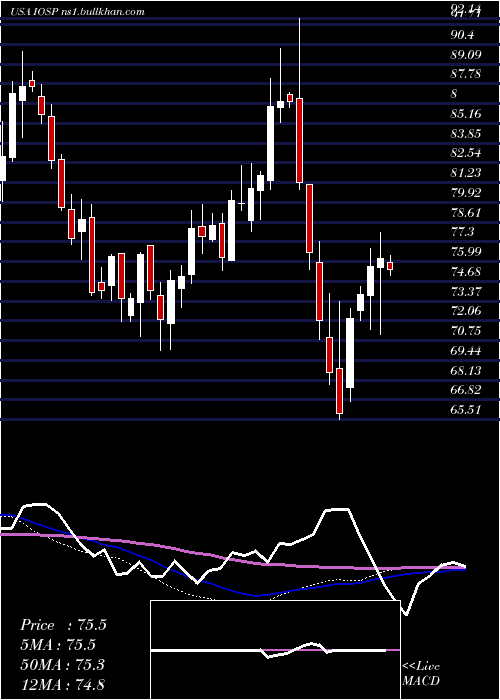Click the 74.68 price axis label
This screenshot has width=500, height=700.
pos(466,271)
